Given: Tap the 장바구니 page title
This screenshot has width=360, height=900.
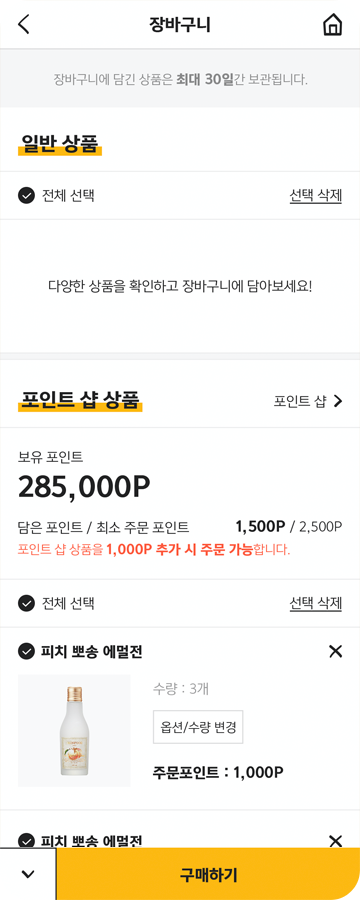Looking at the screenshot, I should click(x=180, y=25).
